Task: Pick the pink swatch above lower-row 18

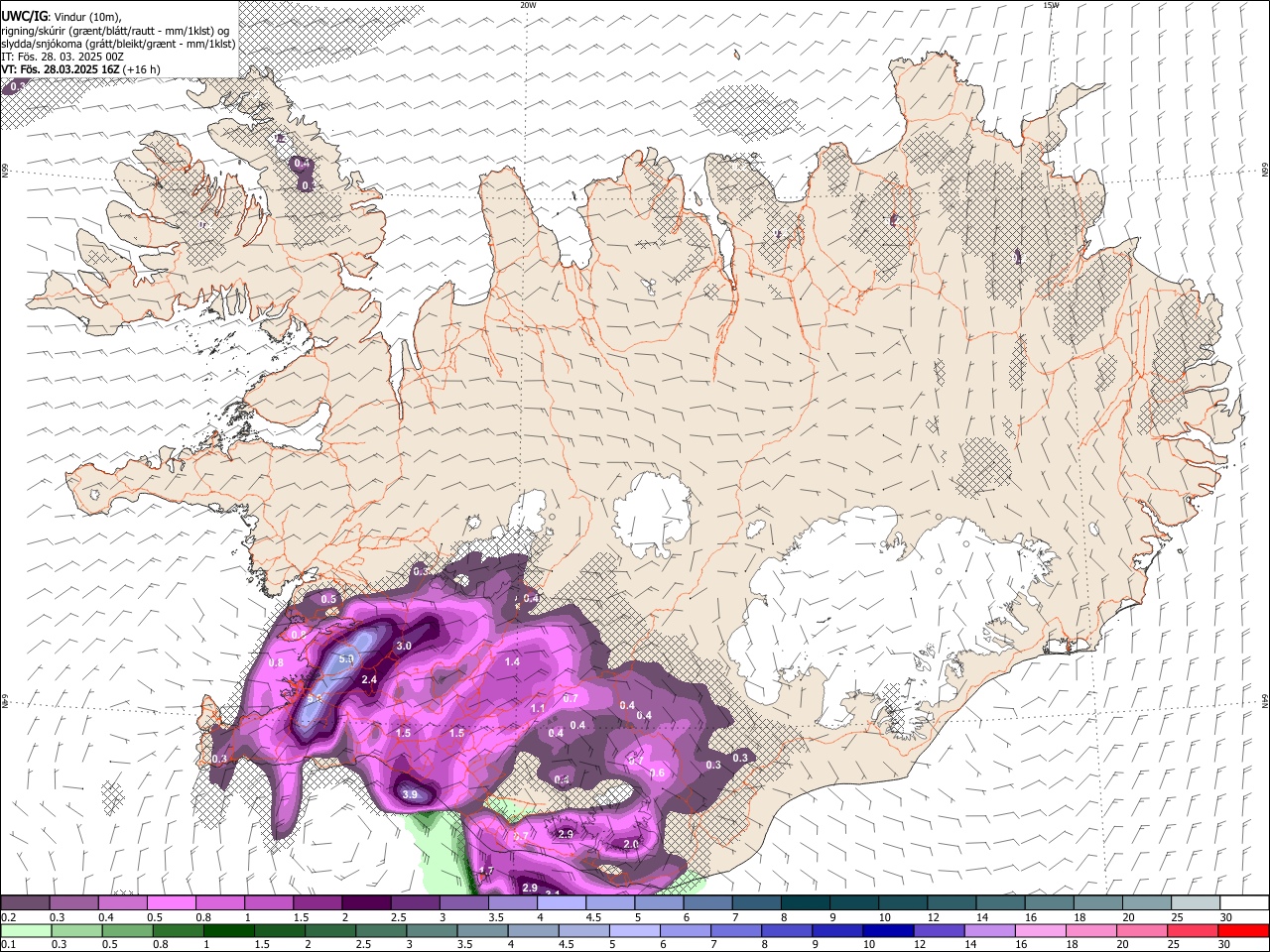Action: click(1090, 931)
